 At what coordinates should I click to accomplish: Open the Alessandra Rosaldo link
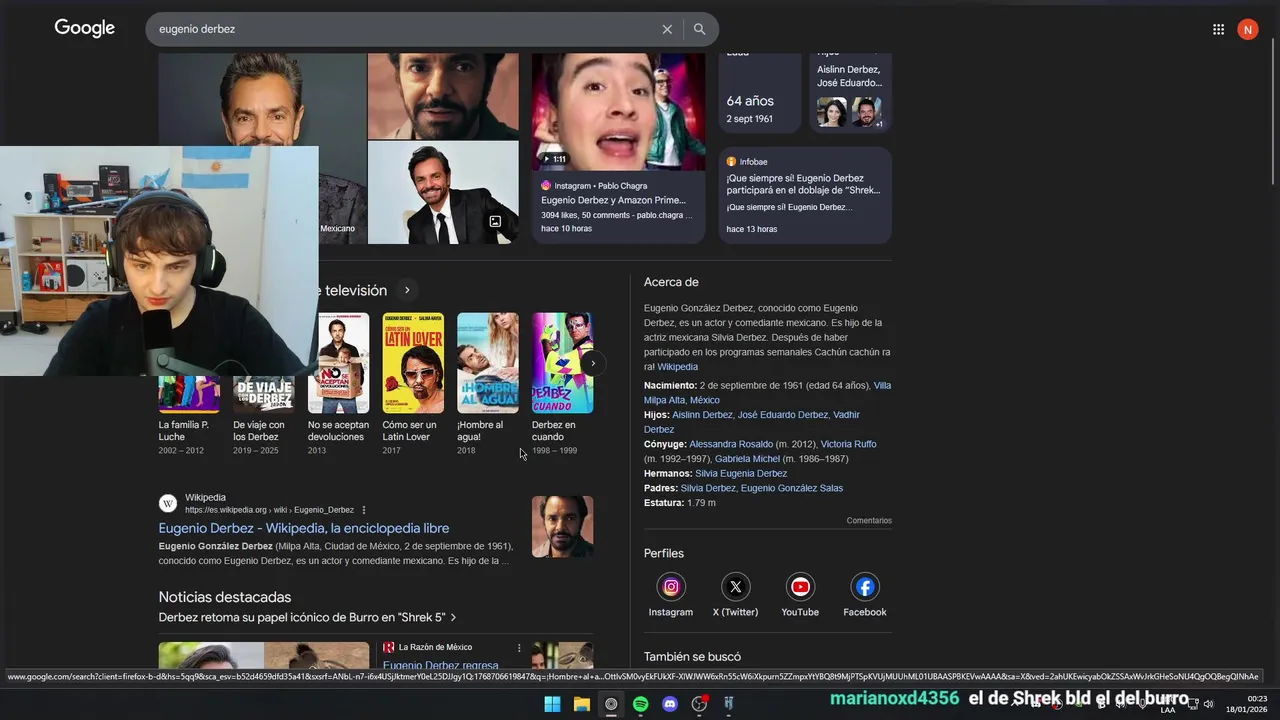pyautogui.click(x=731, y=444)
